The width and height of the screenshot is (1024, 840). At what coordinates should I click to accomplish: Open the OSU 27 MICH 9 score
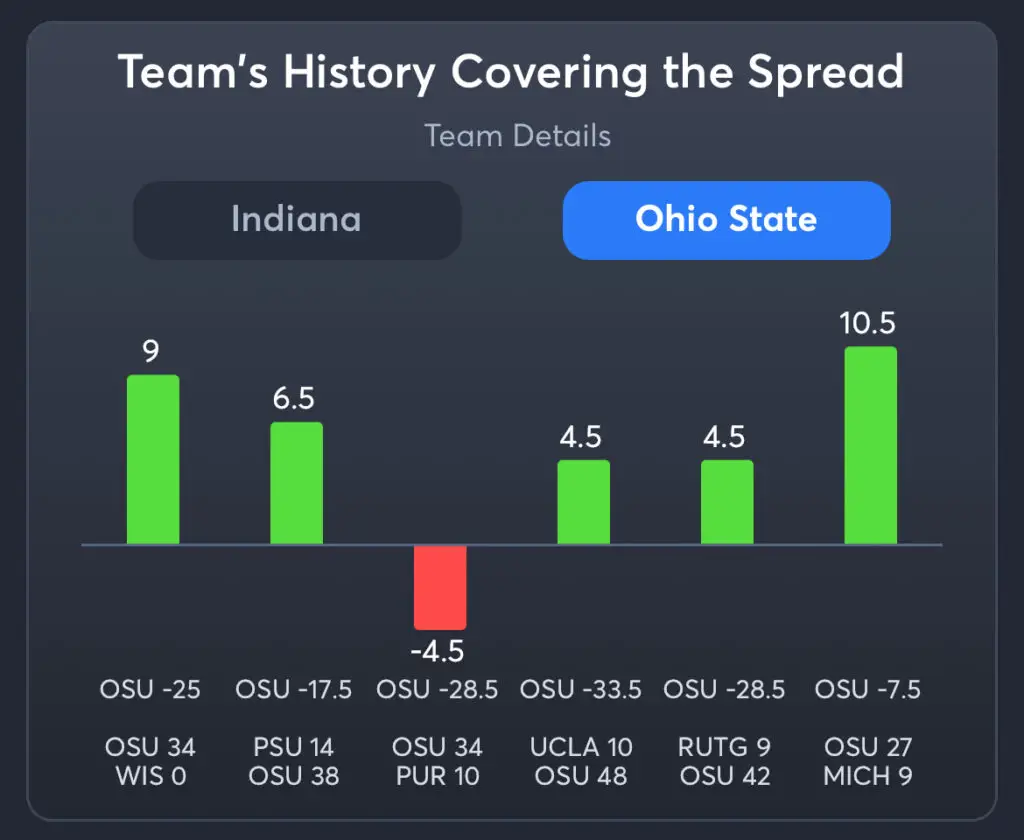click(x=868, y=761)
